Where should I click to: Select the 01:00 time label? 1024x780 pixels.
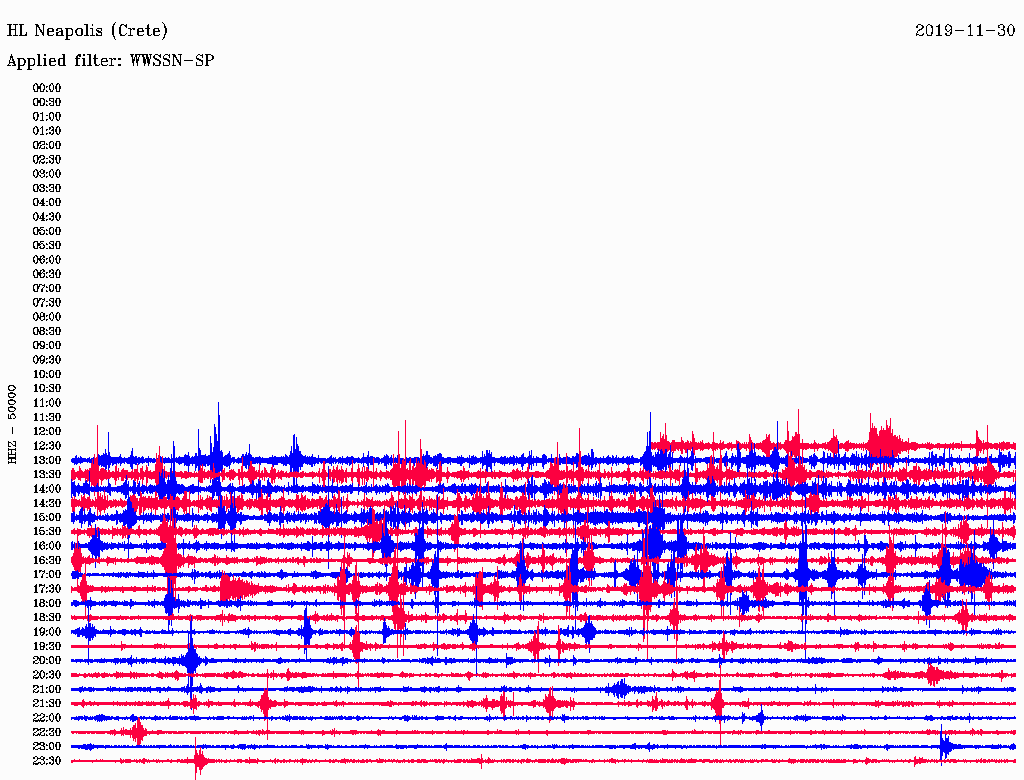pyautogui.click(x=47, y=117)
